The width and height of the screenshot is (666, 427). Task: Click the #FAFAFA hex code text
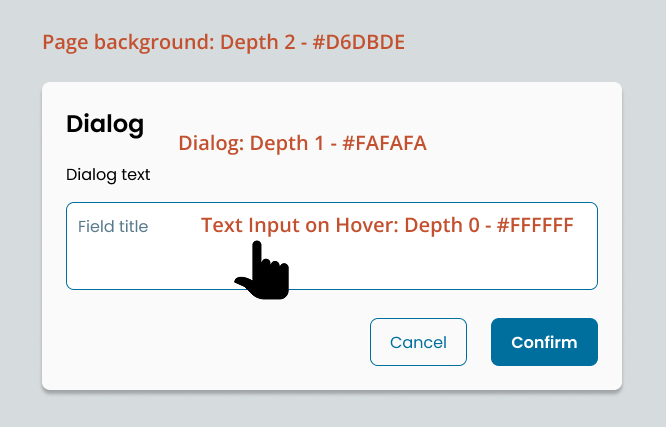tap(384, 144)
